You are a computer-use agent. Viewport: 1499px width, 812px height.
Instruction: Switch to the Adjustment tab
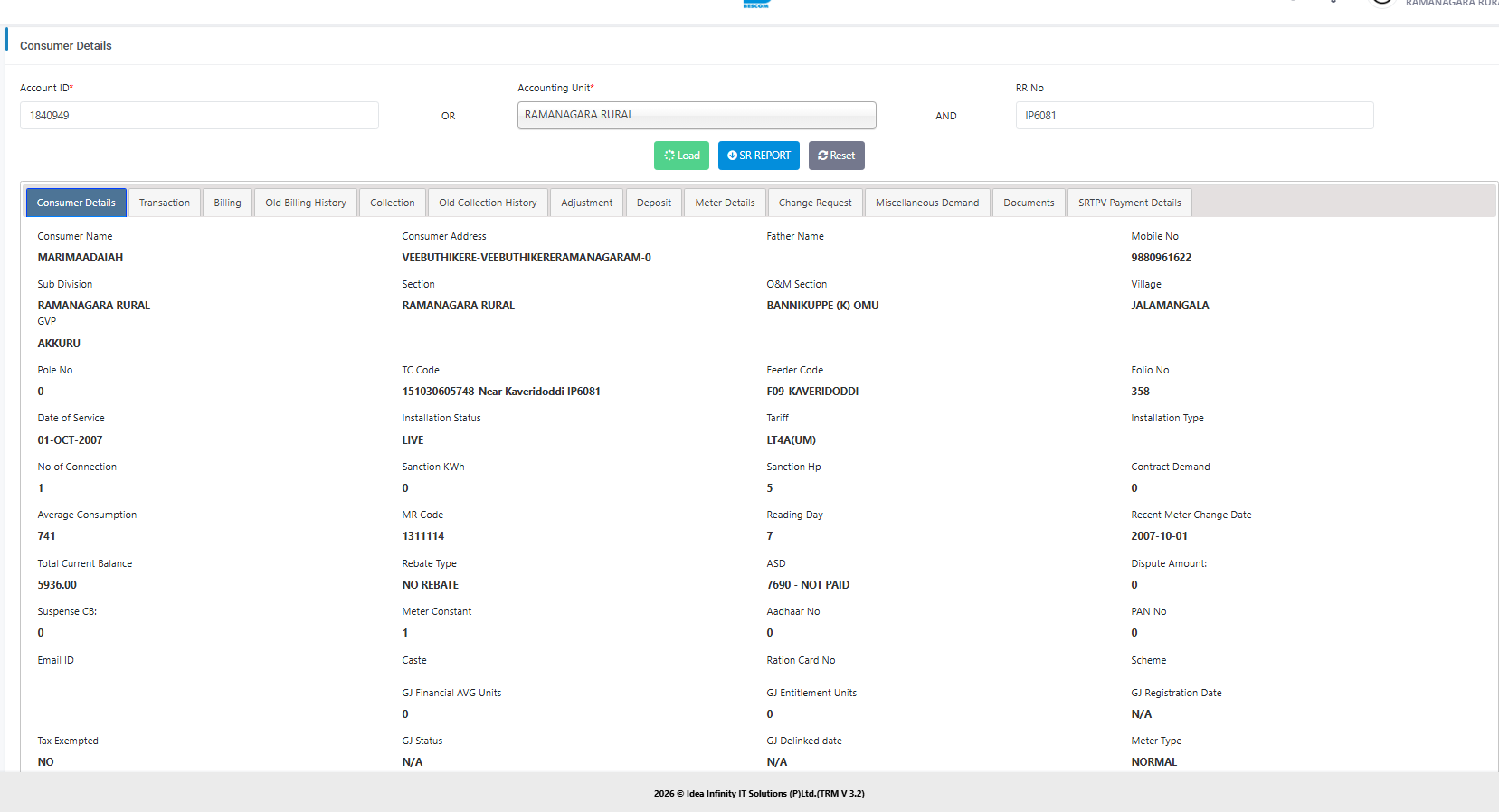[x=587, y=203]
